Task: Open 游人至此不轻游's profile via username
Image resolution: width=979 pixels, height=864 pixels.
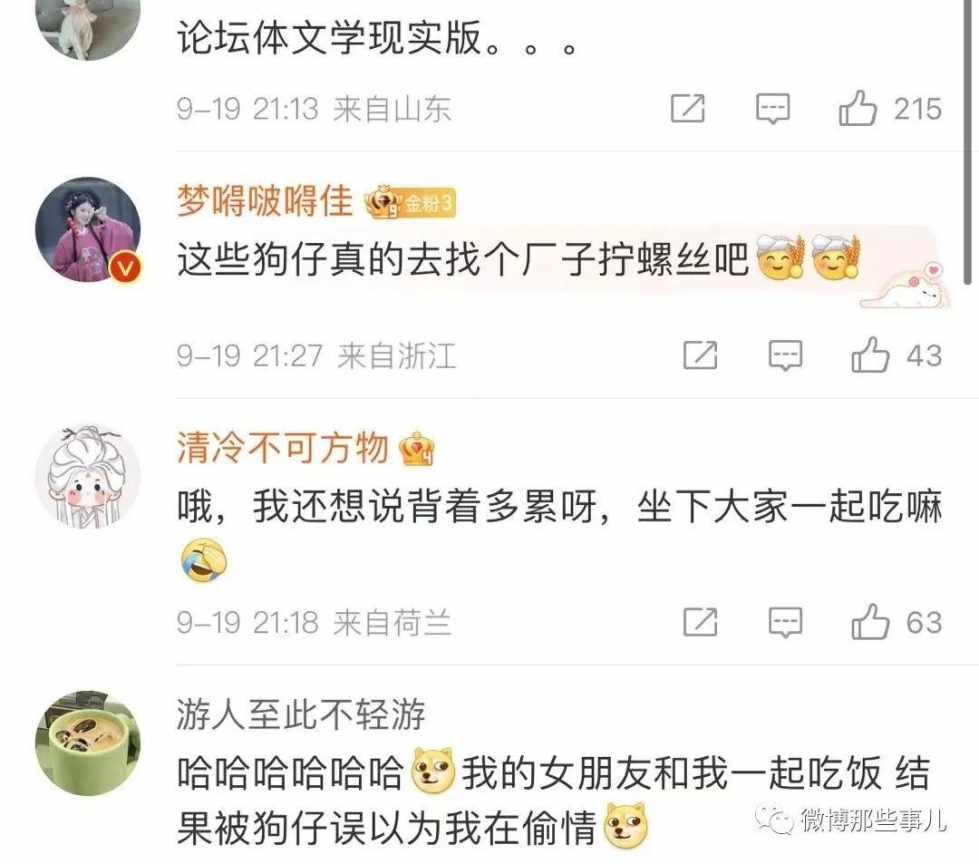Action: point(300,714)
